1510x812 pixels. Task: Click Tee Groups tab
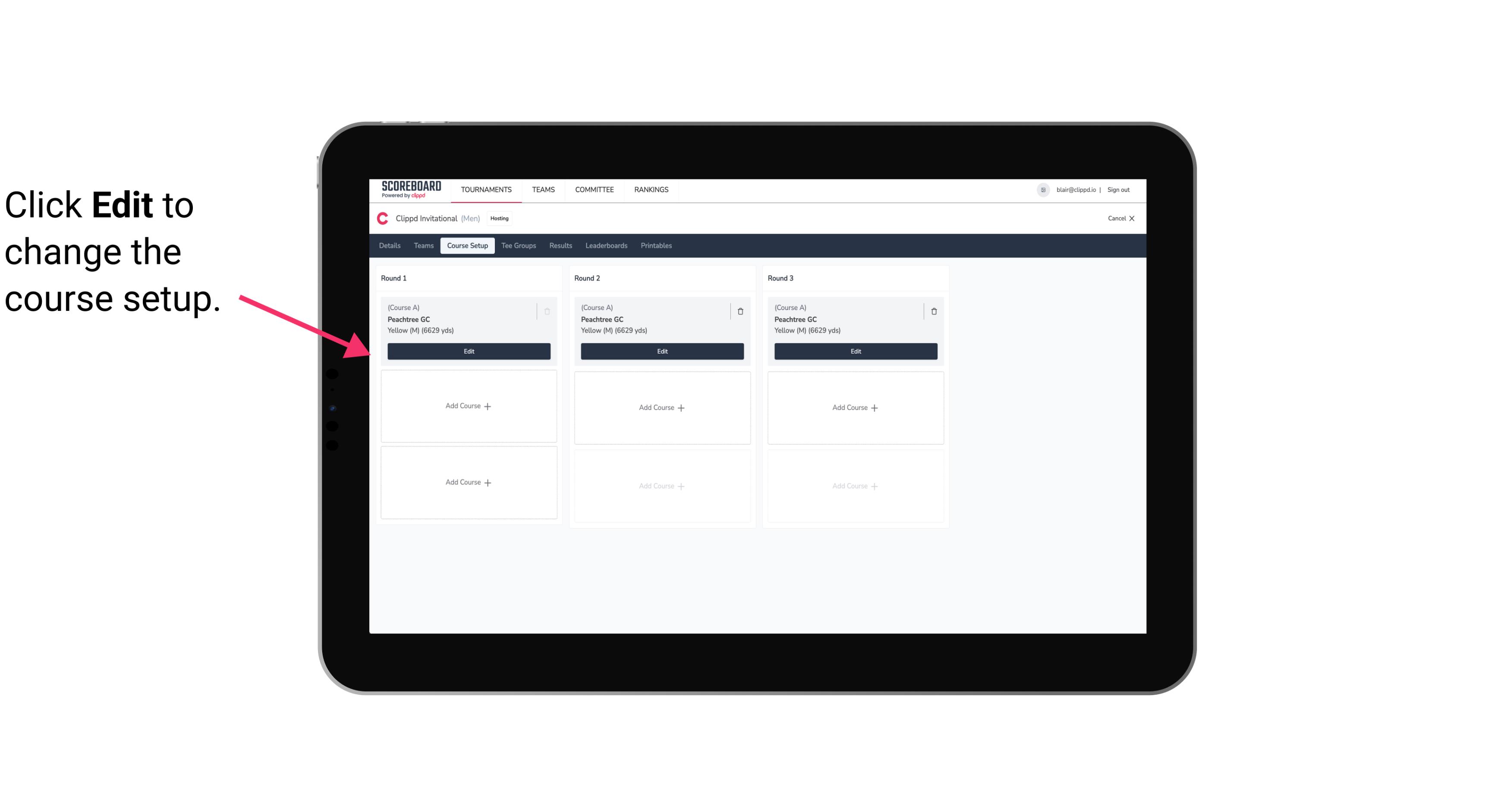pyautogui.click(x=518, y=245)
